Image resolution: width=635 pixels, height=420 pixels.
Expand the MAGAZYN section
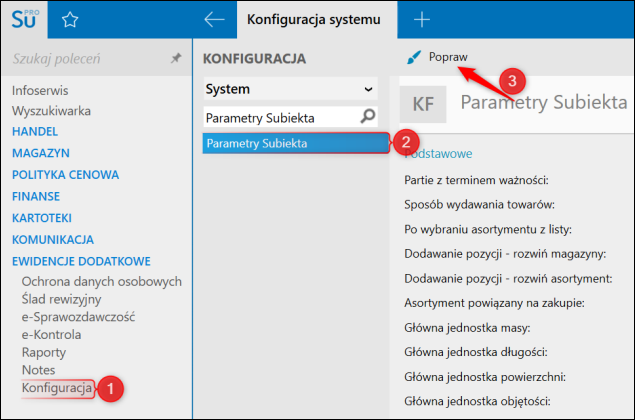41,153
